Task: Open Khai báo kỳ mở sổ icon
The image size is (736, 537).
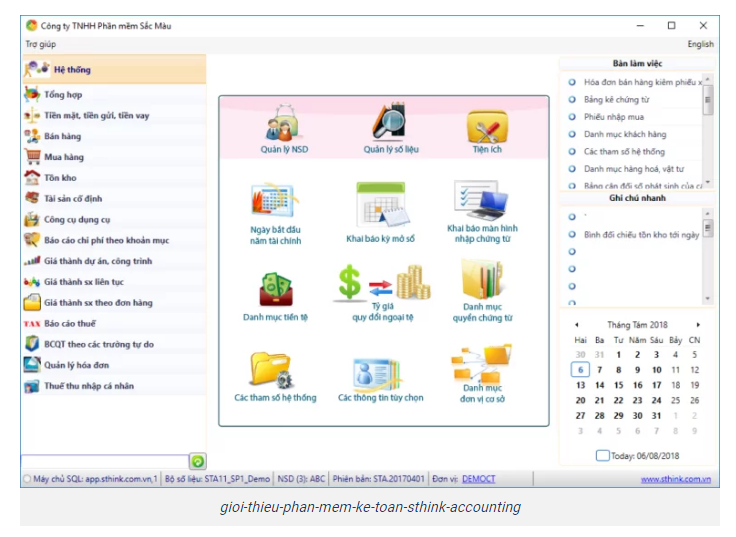Action: (x=380, y=205)
